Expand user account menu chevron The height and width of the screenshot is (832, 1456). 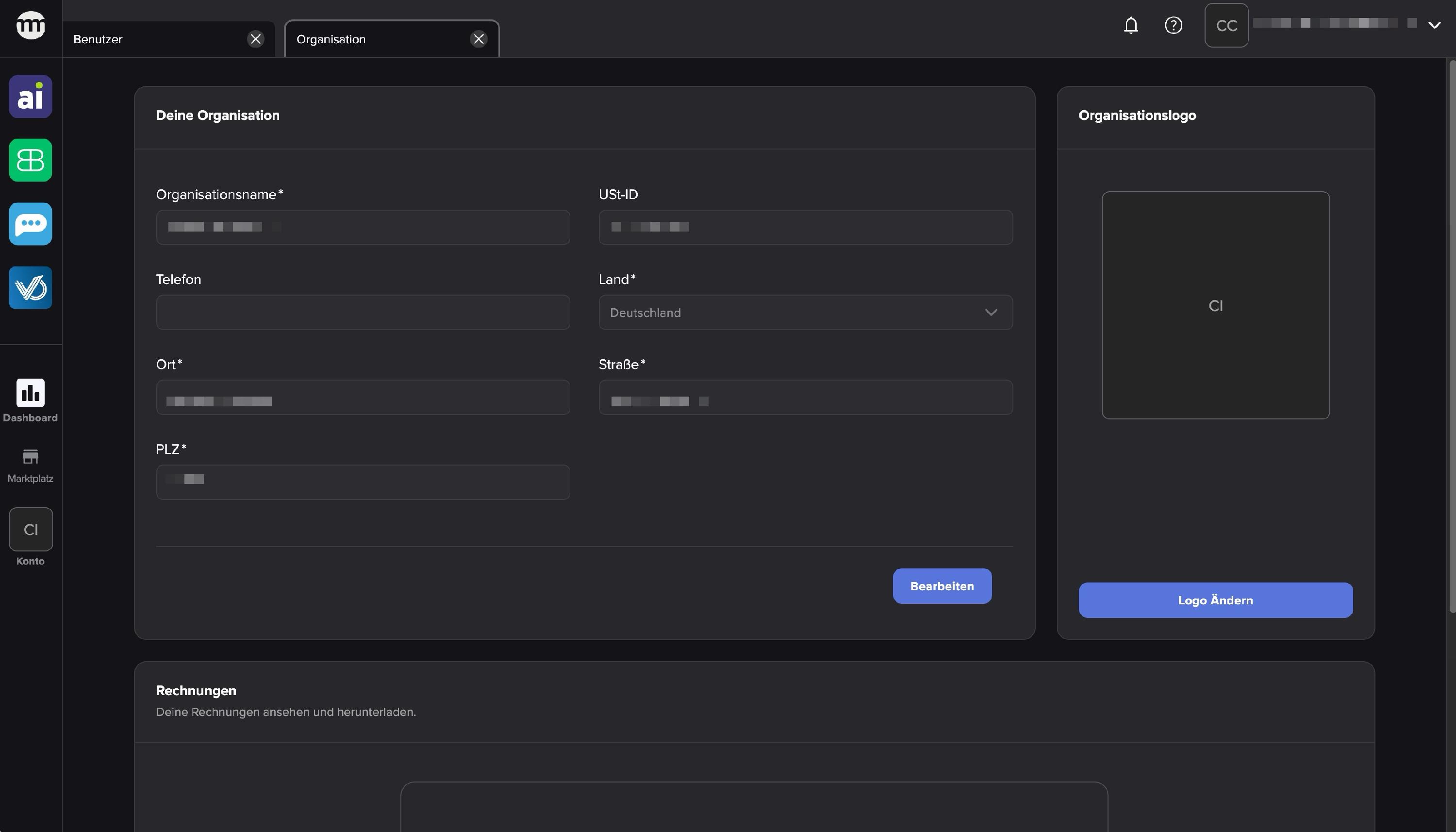point(1434,25)
